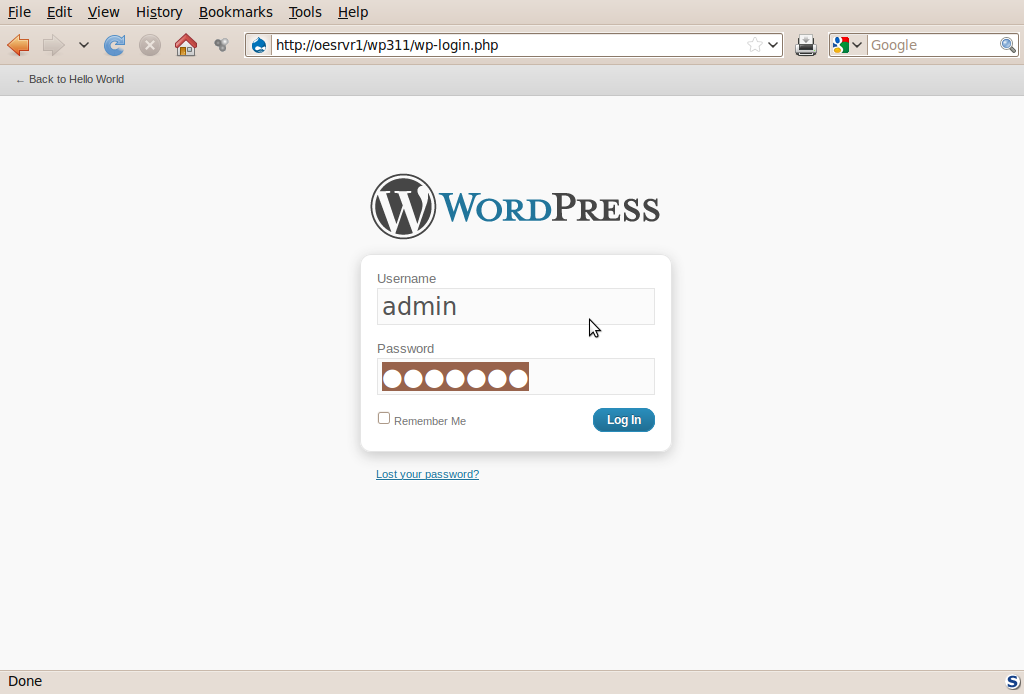Image resolution: width=1024 pixels, height=694 pixels.
Task: Open the Lost your password link
Action: [427, 474]
